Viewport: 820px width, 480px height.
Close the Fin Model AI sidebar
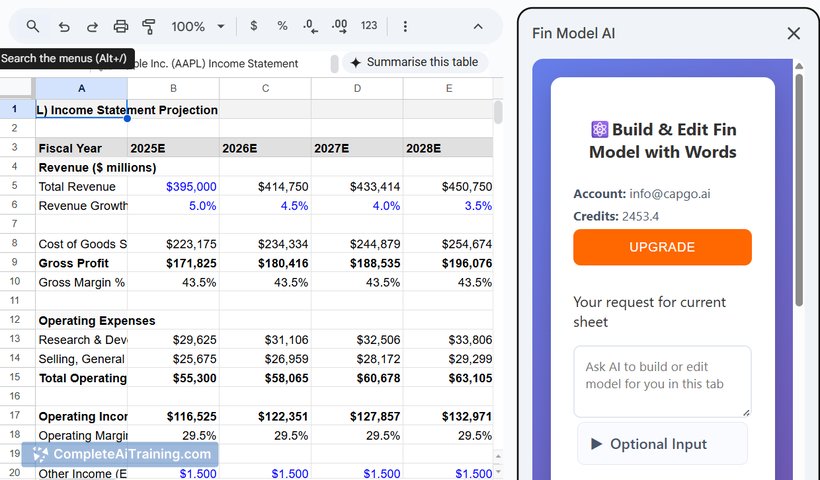793,33
